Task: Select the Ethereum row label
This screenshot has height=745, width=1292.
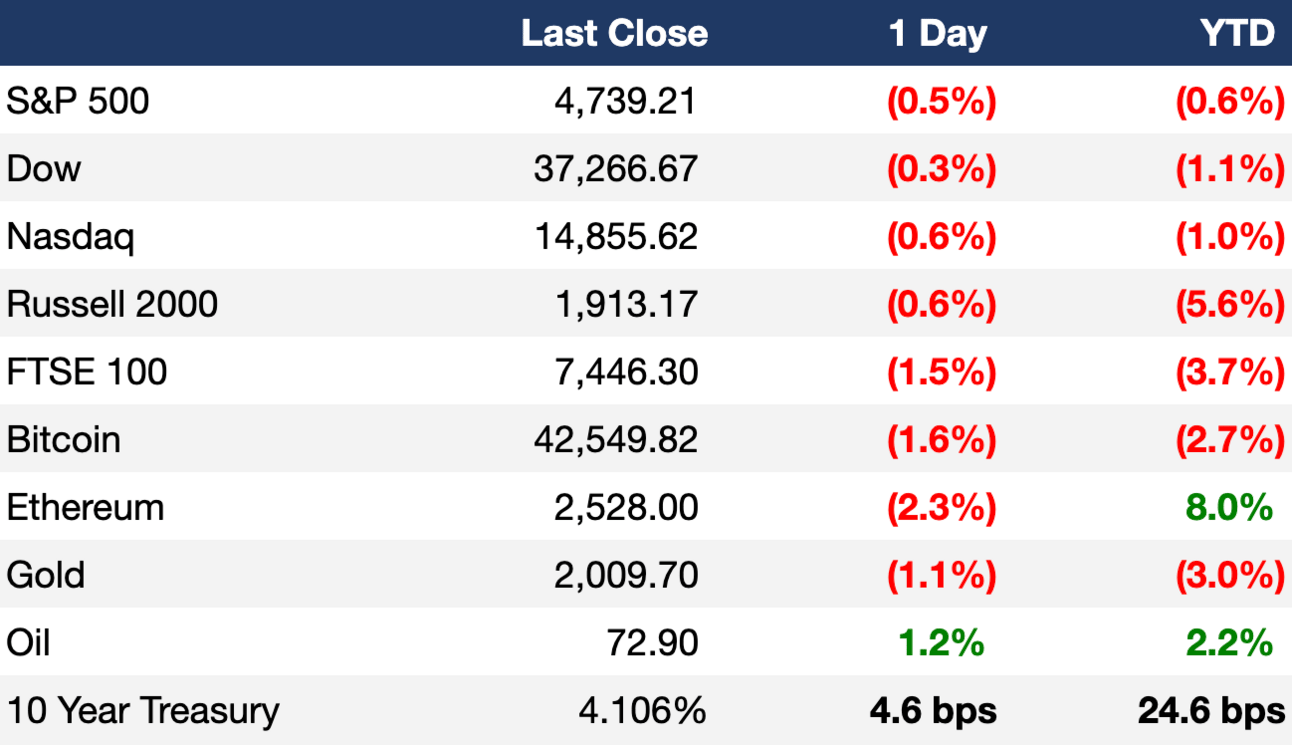Action: click(85, 508)
